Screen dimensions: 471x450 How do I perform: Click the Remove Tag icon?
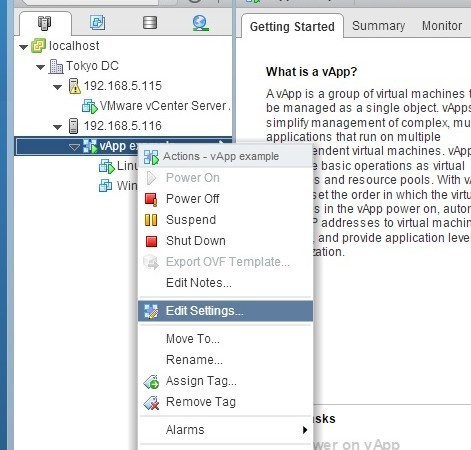coord(151,403)
